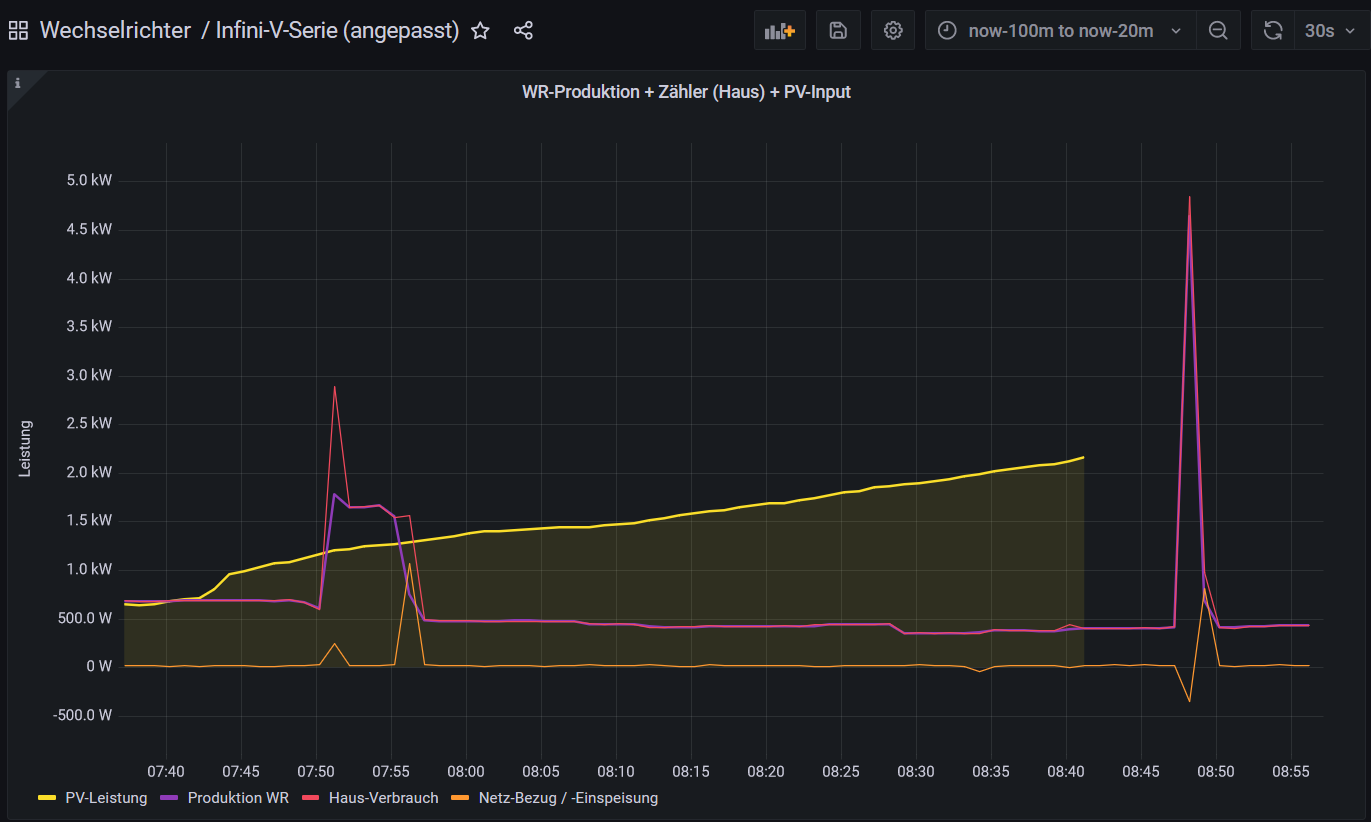
Task: Zoom out the time range
Action: point(1218,31)
